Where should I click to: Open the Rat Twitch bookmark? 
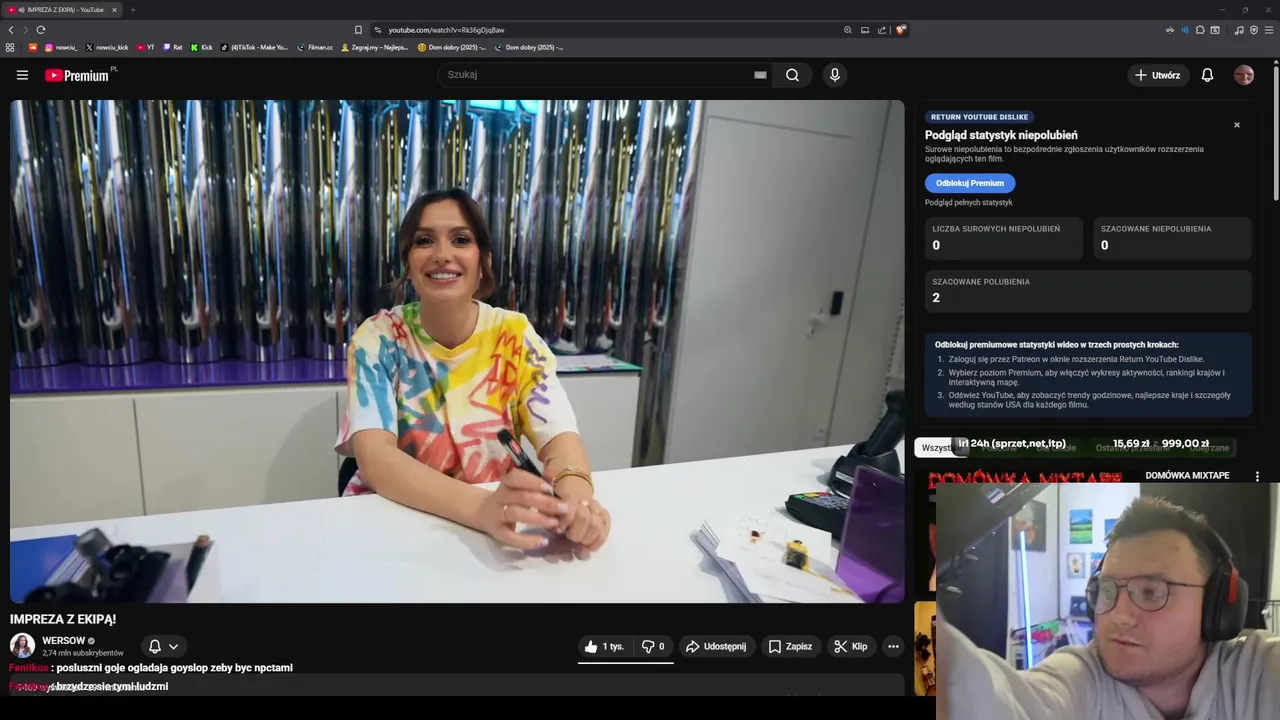coord(173,47)
